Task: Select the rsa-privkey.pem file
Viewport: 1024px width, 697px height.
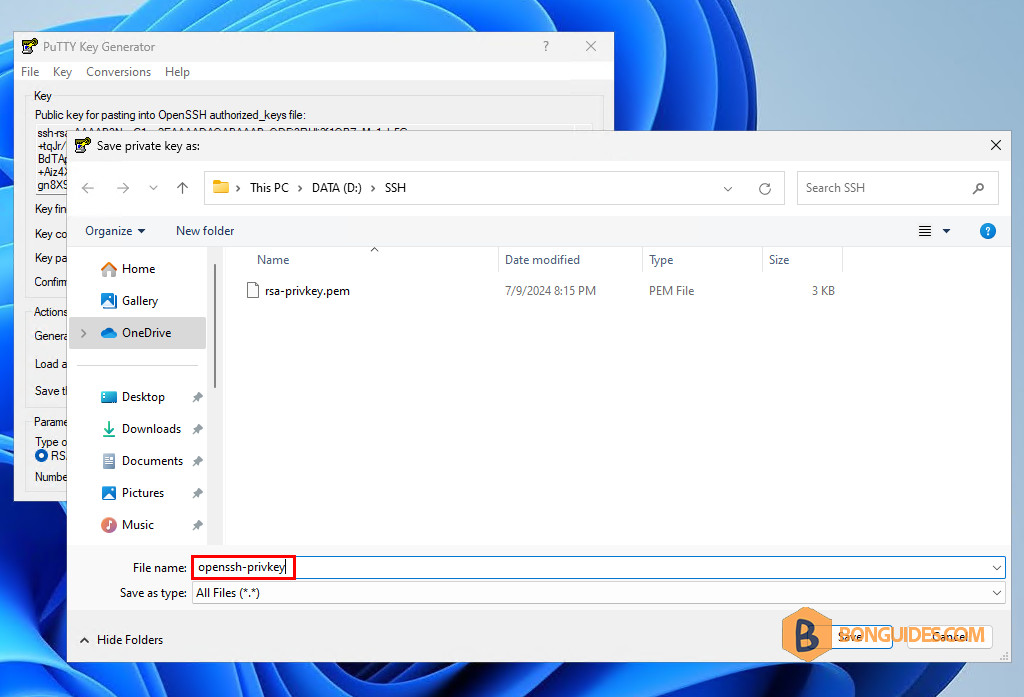Action: click(x=307, y=291)
